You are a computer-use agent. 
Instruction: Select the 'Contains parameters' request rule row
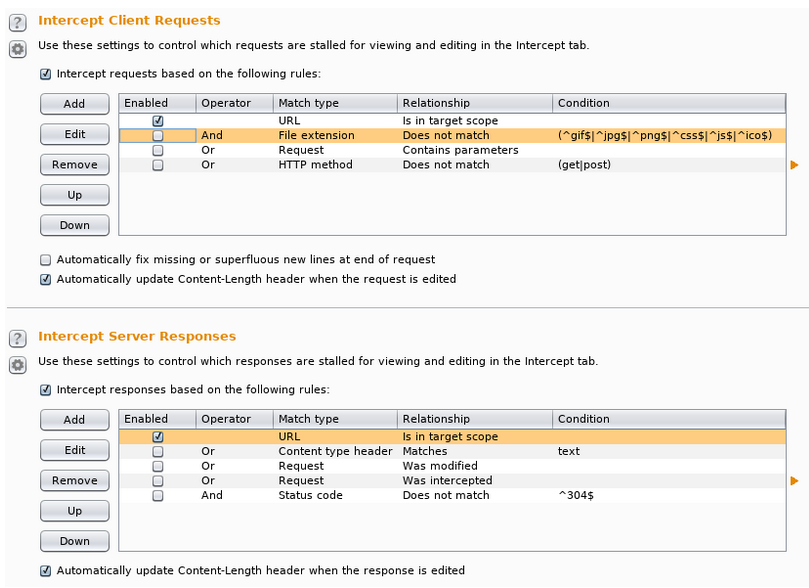(450, 151)
